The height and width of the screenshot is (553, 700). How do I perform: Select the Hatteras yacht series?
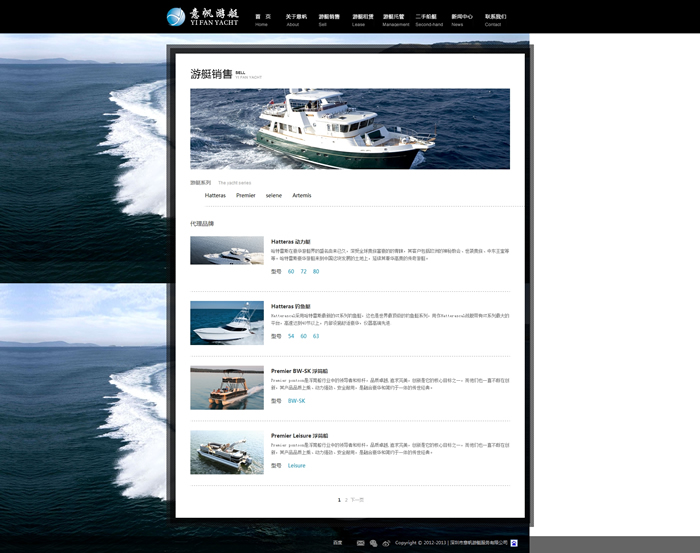(x=215, y=195)
